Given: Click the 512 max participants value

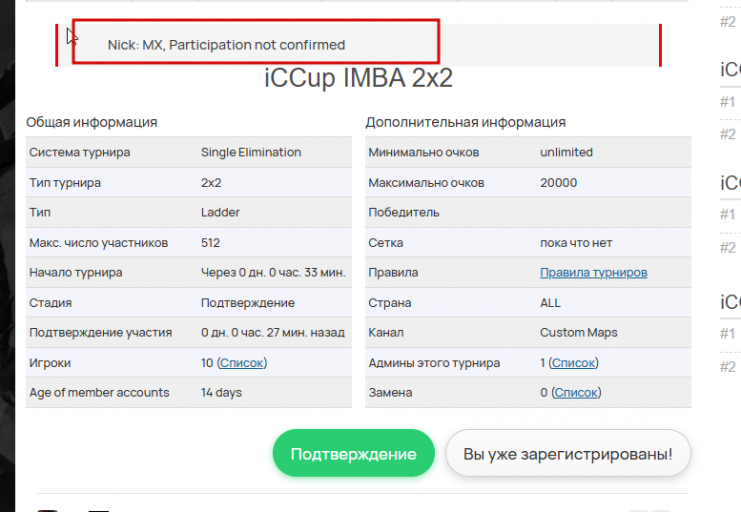Looking at the screenshot, I should pyautogui.click(x=210, y=242).
